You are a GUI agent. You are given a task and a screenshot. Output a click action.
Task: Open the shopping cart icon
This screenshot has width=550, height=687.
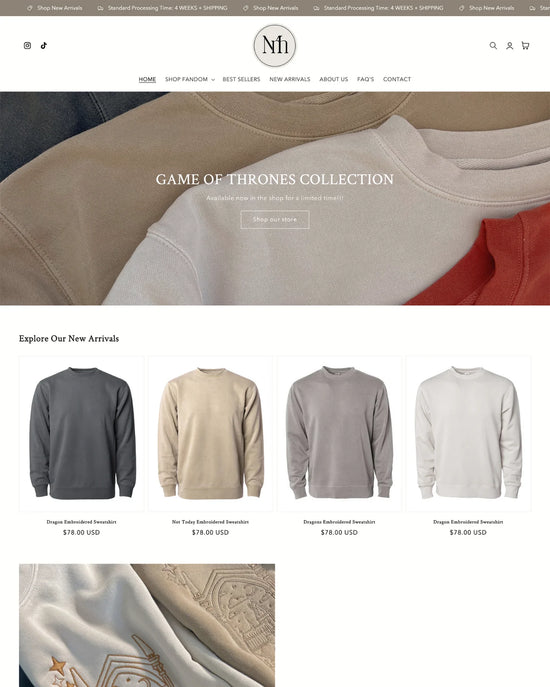(525, 46)
